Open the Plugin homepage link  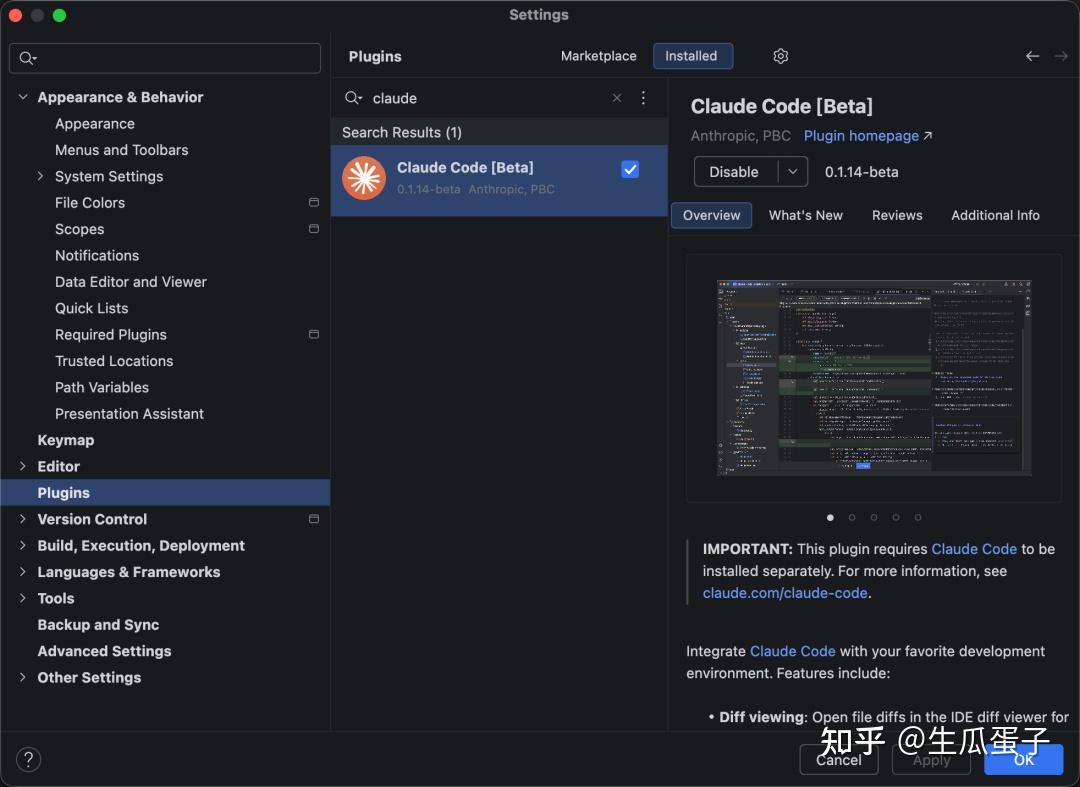click(x=867, y=136)
